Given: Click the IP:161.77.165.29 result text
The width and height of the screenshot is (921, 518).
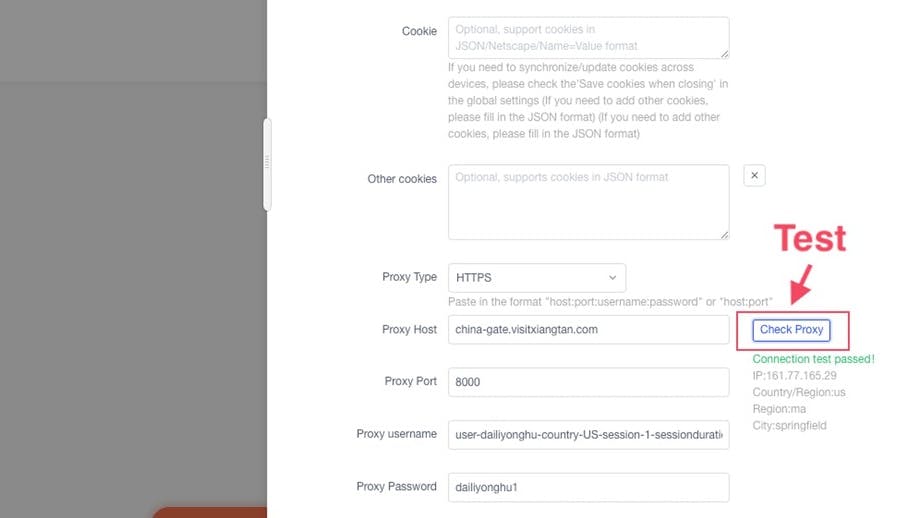Looking at the screenshot, I should pos(794,375).
